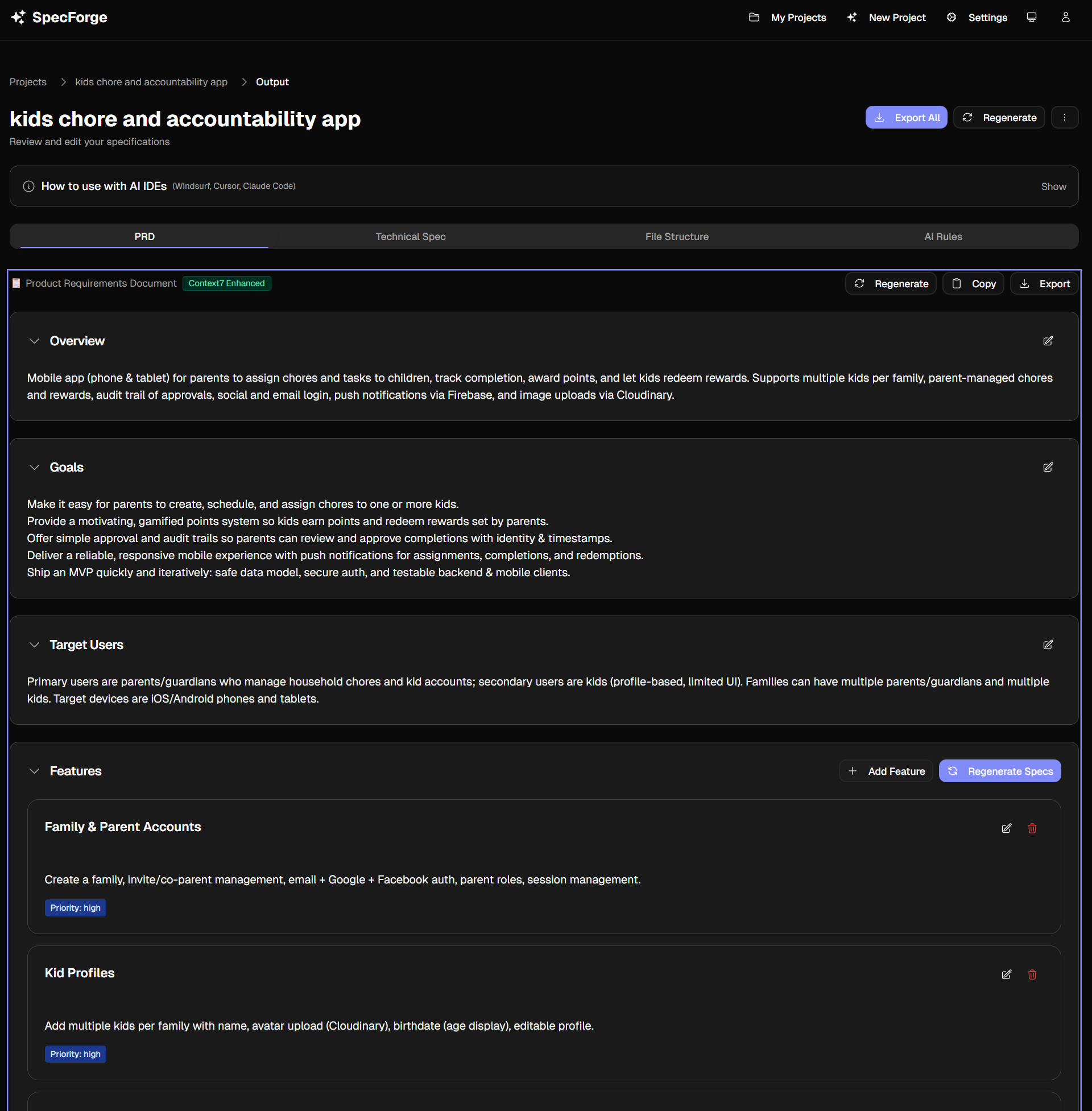
Task: Edit the Family & Parent Accounts feature
Action: click(1007, 828)
